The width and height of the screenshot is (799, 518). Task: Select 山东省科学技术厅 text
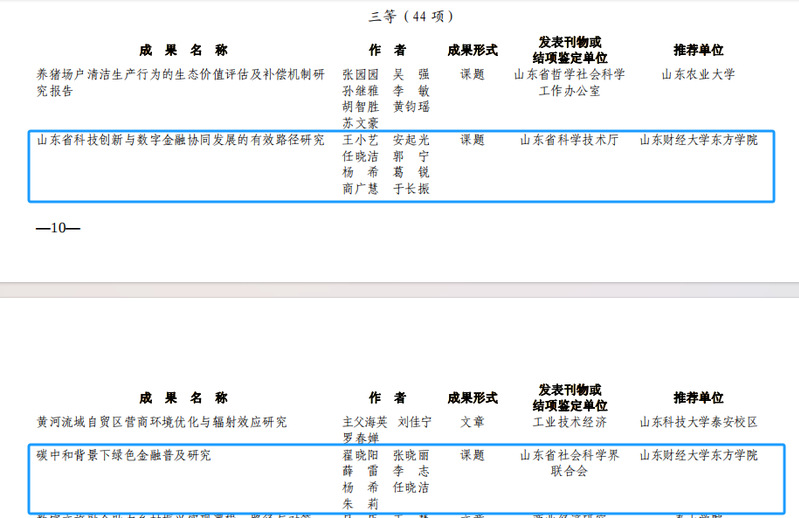tap(569, 140)
